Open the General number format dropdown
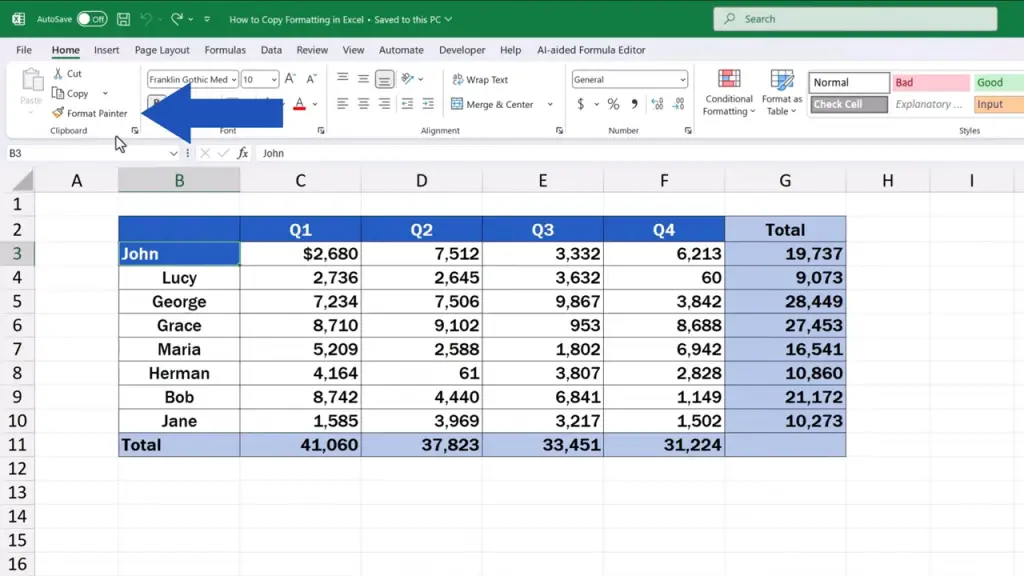The width and height of the screenshot is (1024, 576). click(682, 79)
